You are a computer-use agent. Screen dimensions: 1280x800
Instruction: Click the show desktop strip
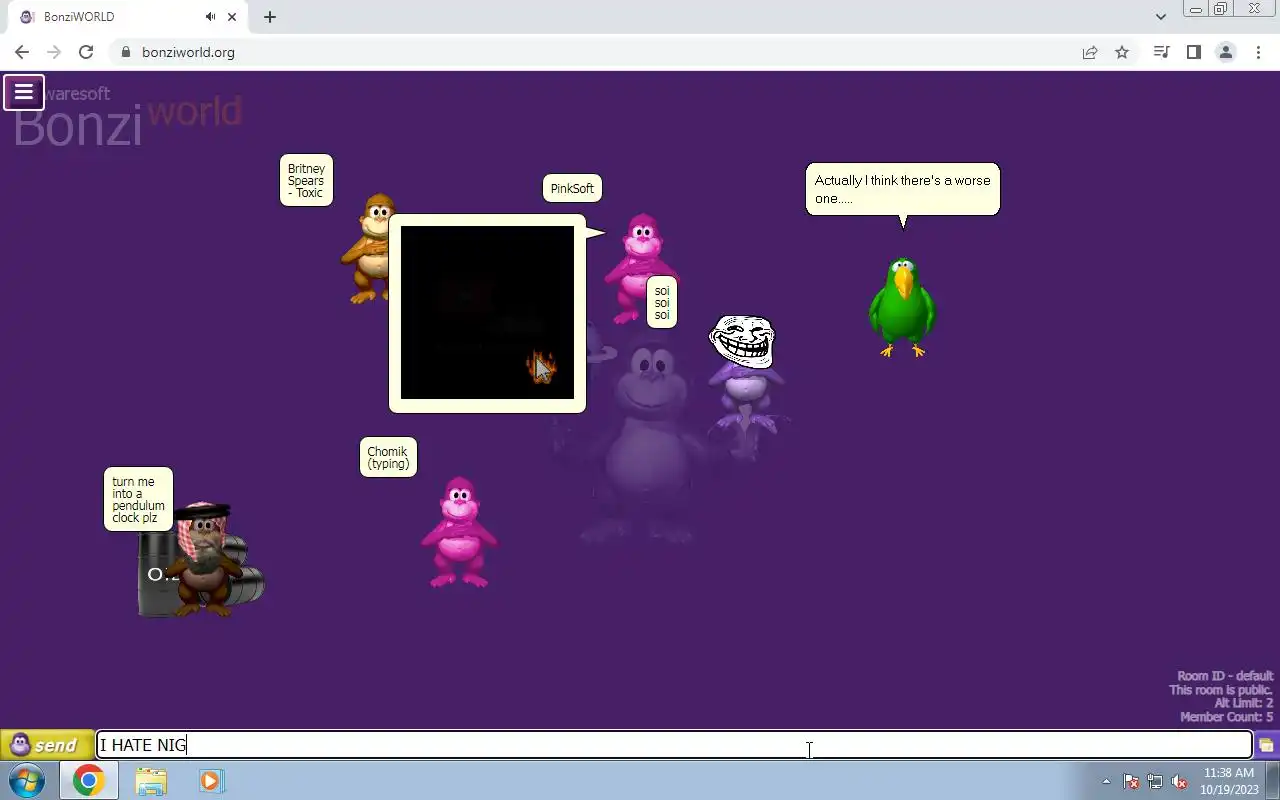[1273, 781]
